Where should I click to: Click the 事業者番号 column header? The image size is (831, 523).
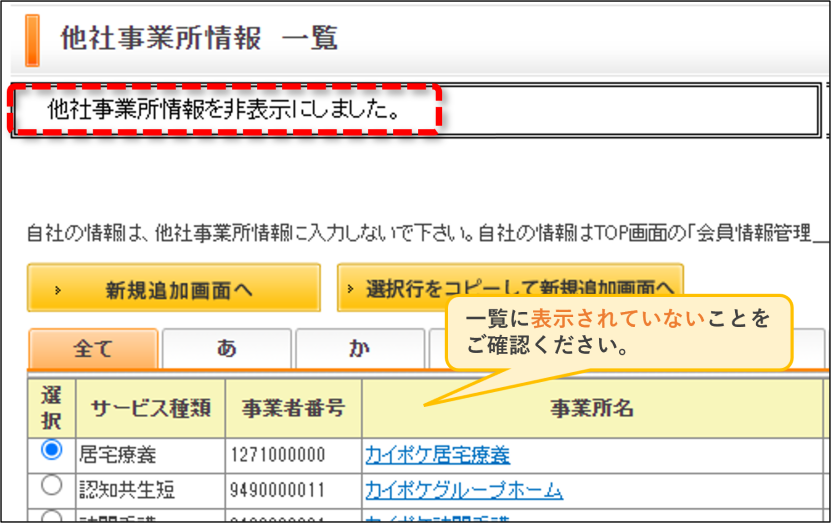pyautogui.click(x=294, y=409)
